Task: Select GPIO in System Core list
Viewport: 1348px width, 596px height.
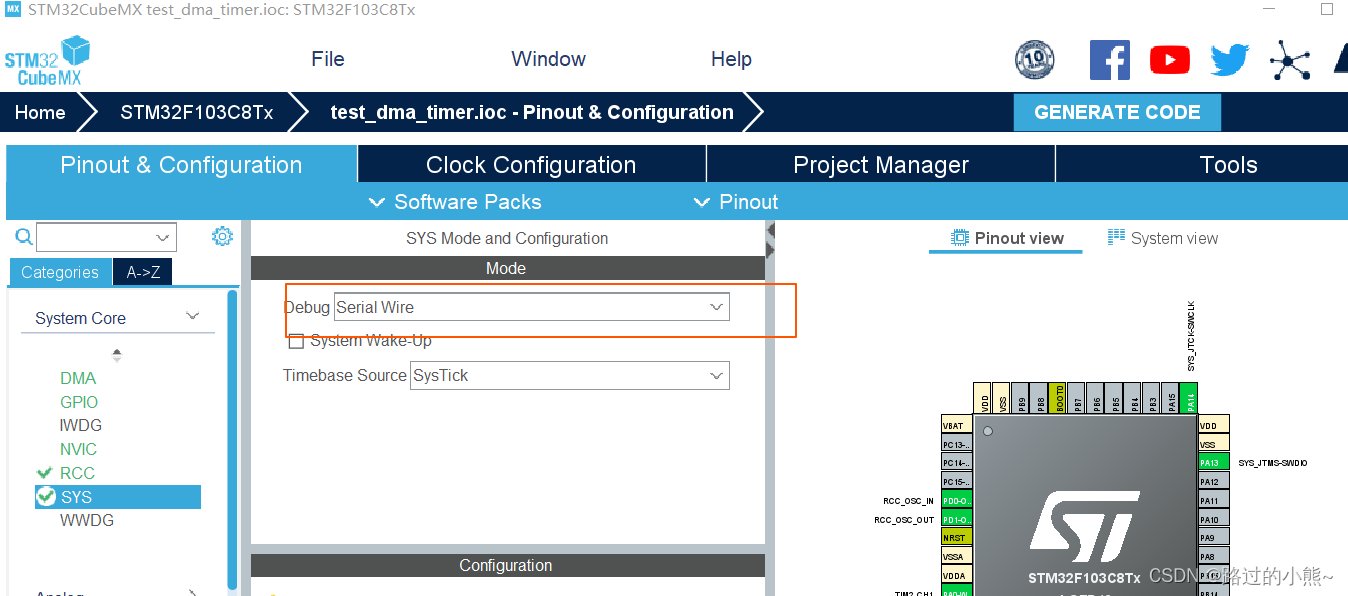Action: 79,402
